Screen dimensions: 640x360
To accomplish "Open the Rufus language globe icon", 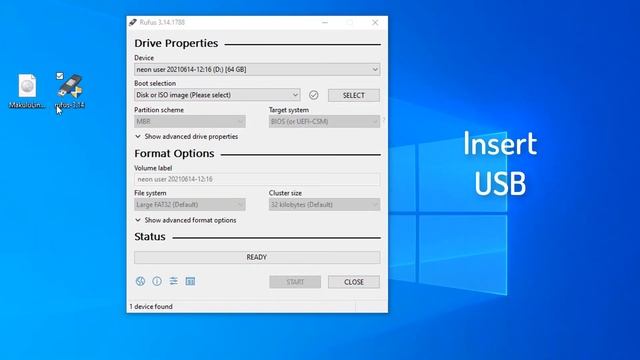I will (140, 281).
